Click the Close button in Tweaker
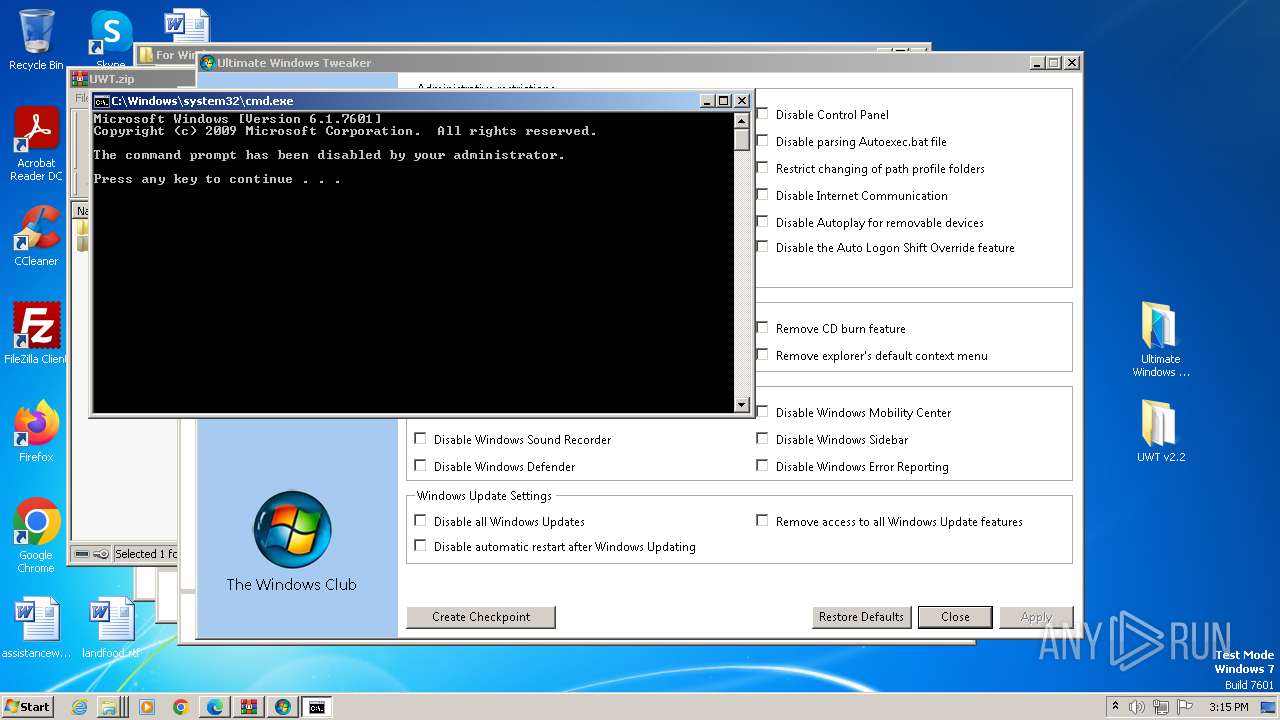This screenshot has height=720, width=1280. 955,617
